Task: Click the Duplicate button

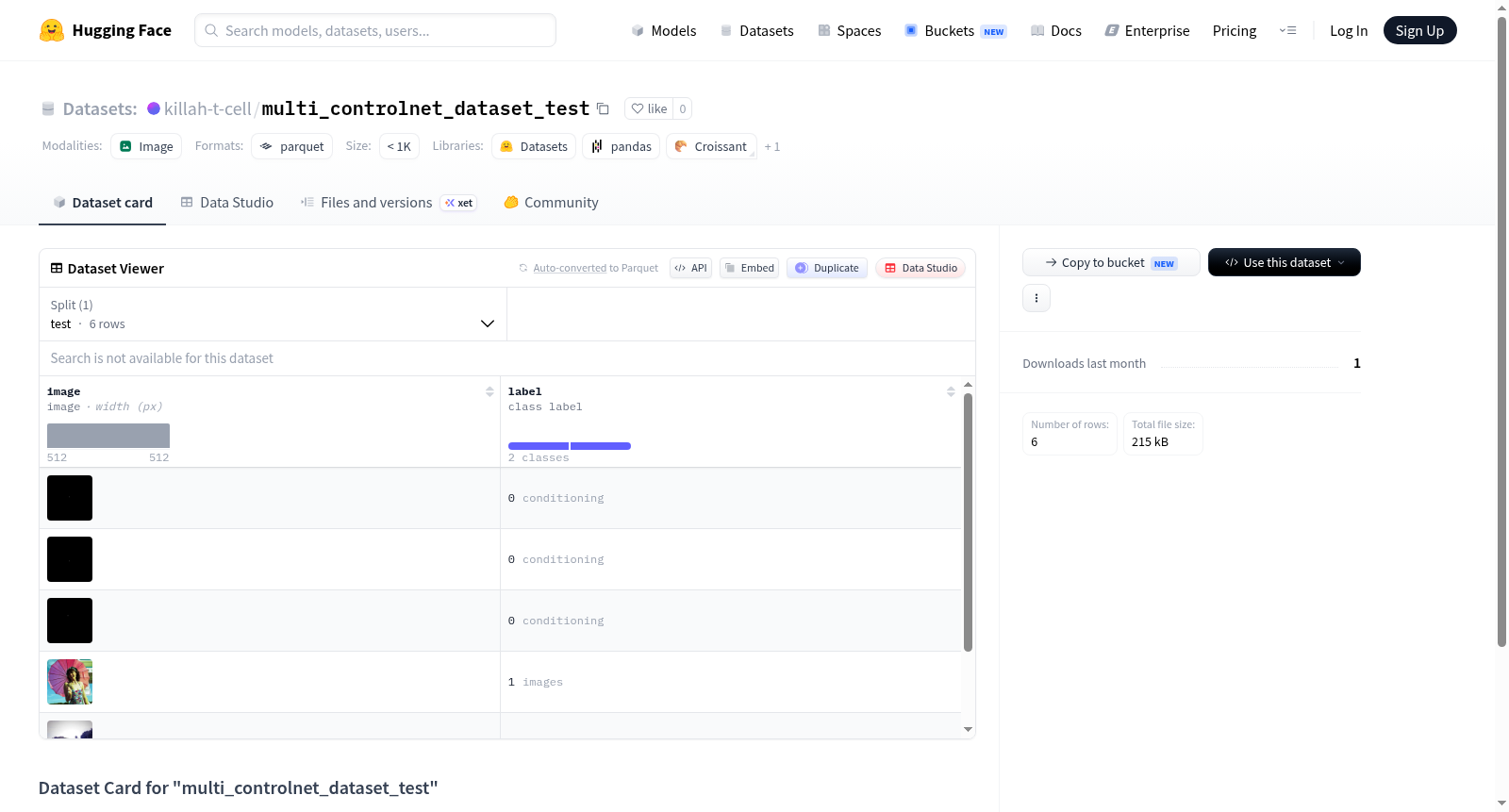Action: [826, 268]
